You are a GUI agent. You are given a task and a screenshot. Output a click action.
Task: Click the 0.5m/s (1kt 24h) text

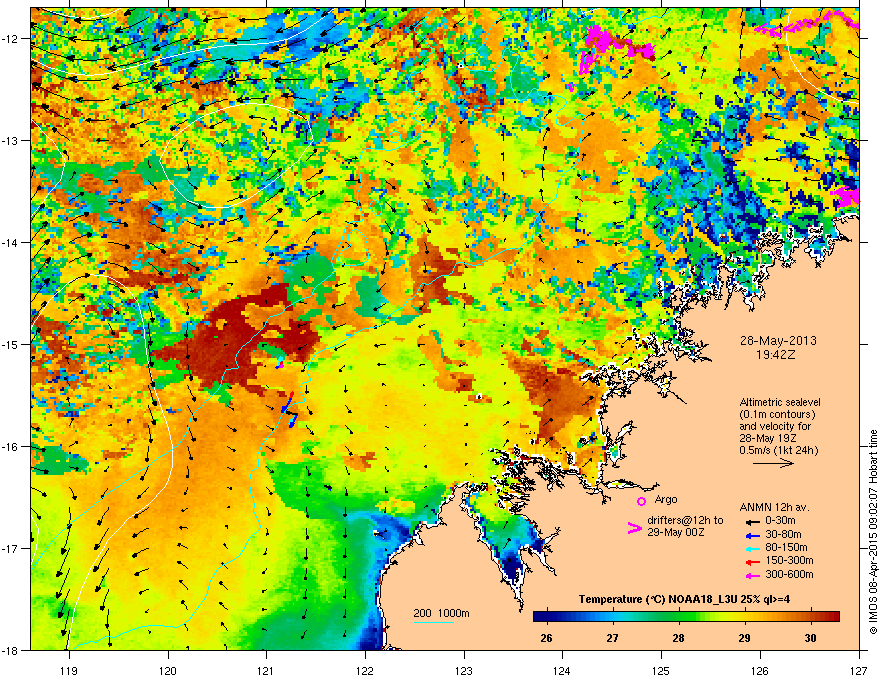[778, 450]
